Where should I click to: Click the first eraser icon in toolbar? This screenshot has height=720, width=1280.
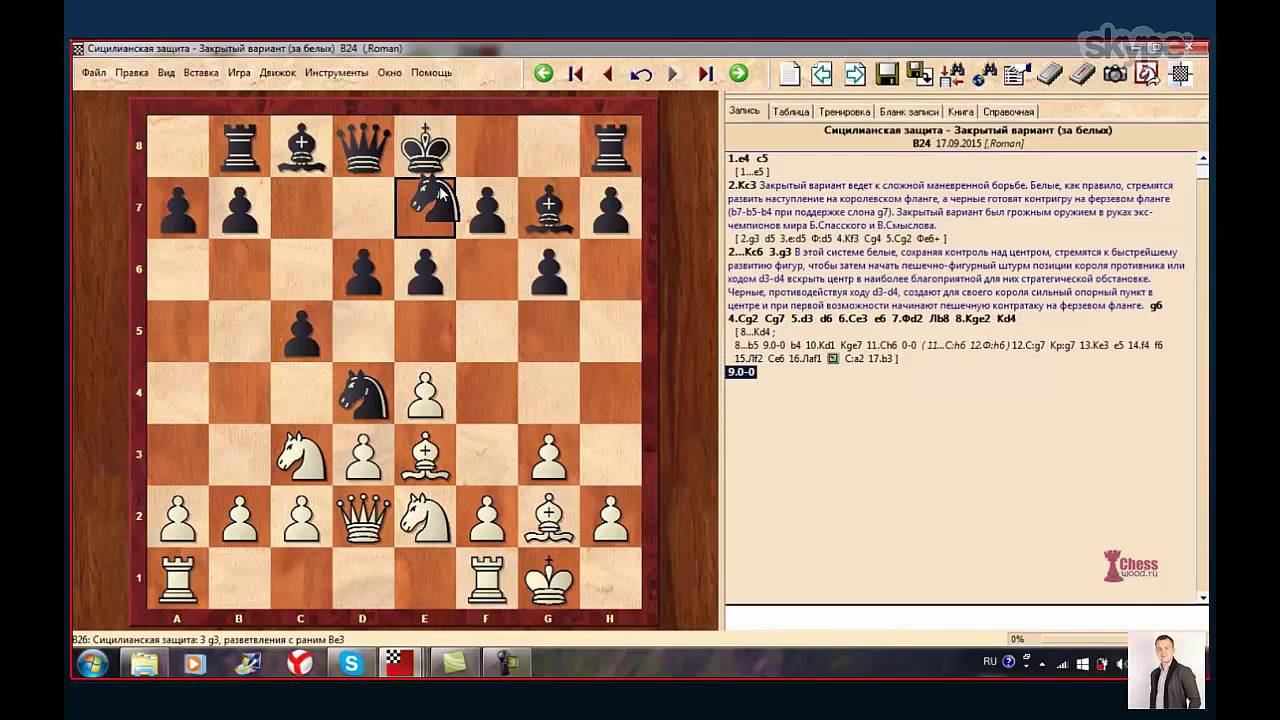click(x=1050, y=73)
